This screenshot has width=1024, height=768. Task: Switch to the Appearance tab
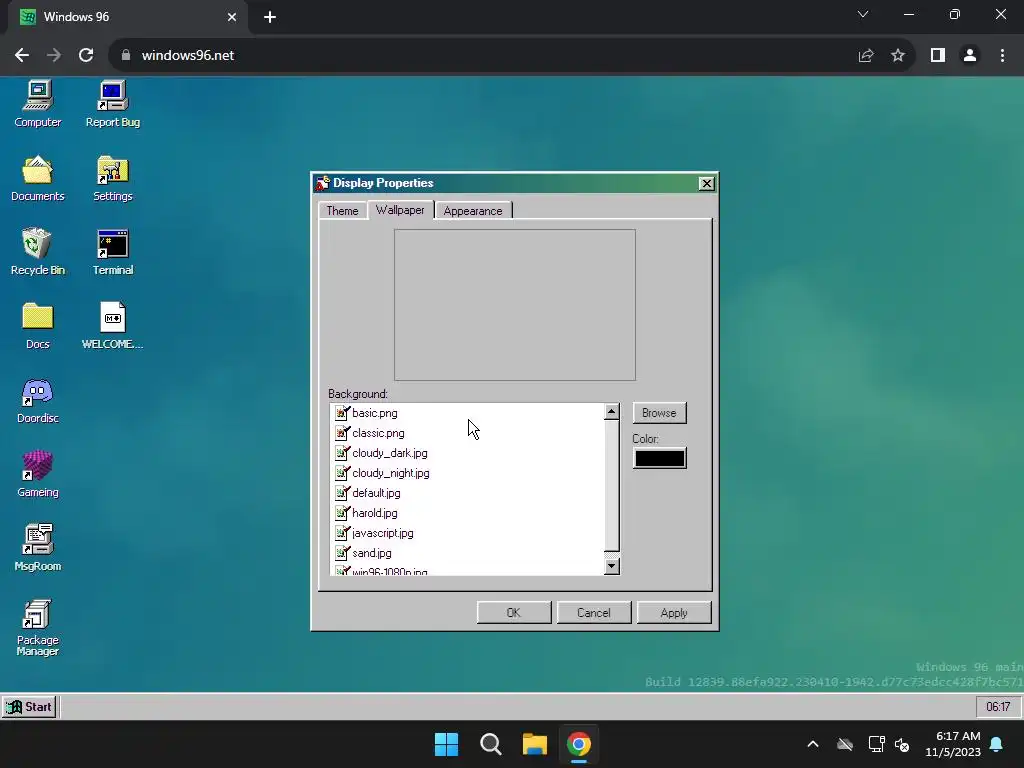(x=473, y=210)
